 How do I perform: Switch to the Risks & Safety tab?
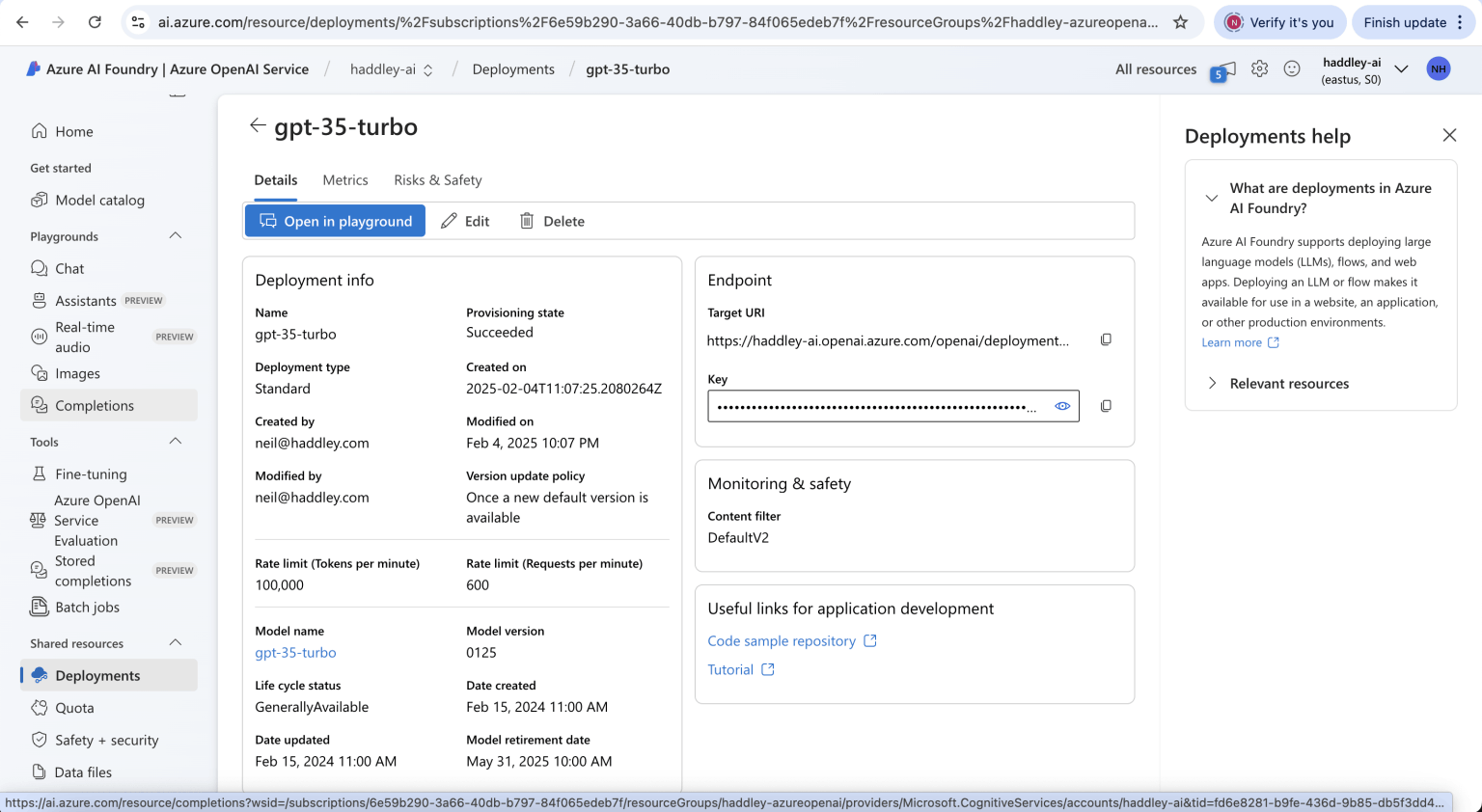pos(437,180)
